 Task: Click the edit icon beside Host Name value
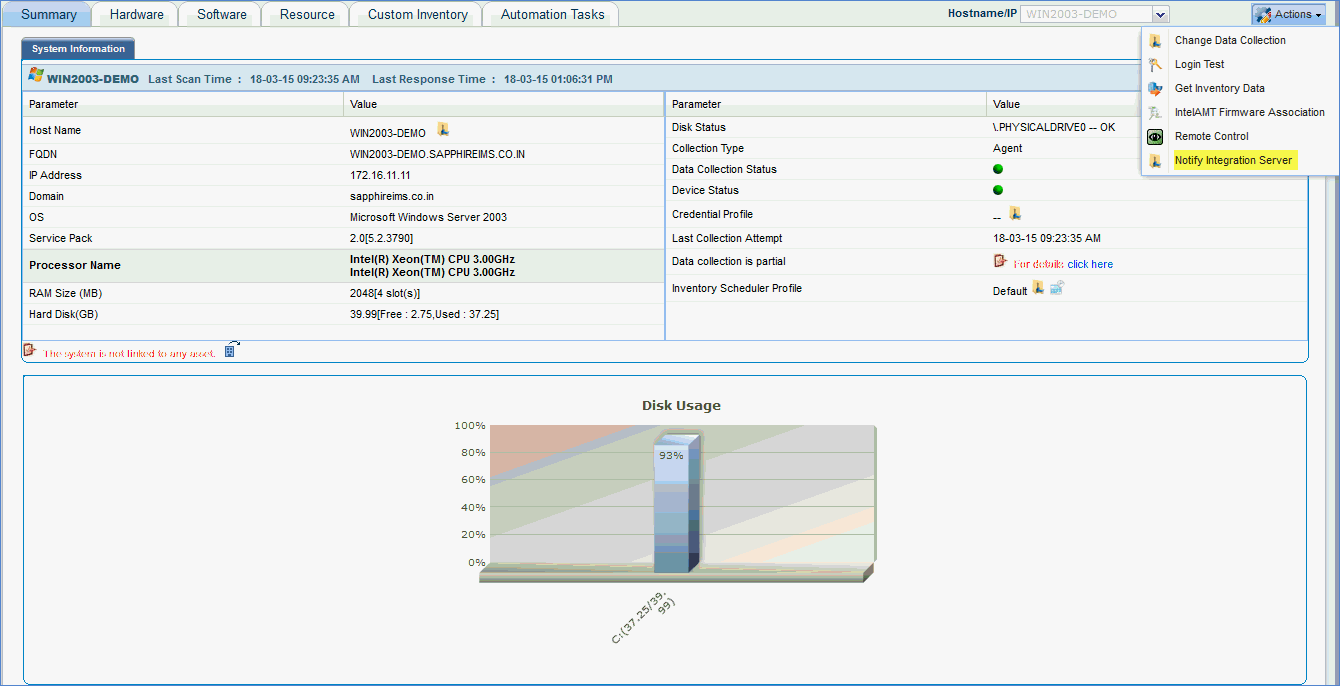click(443, 129)
